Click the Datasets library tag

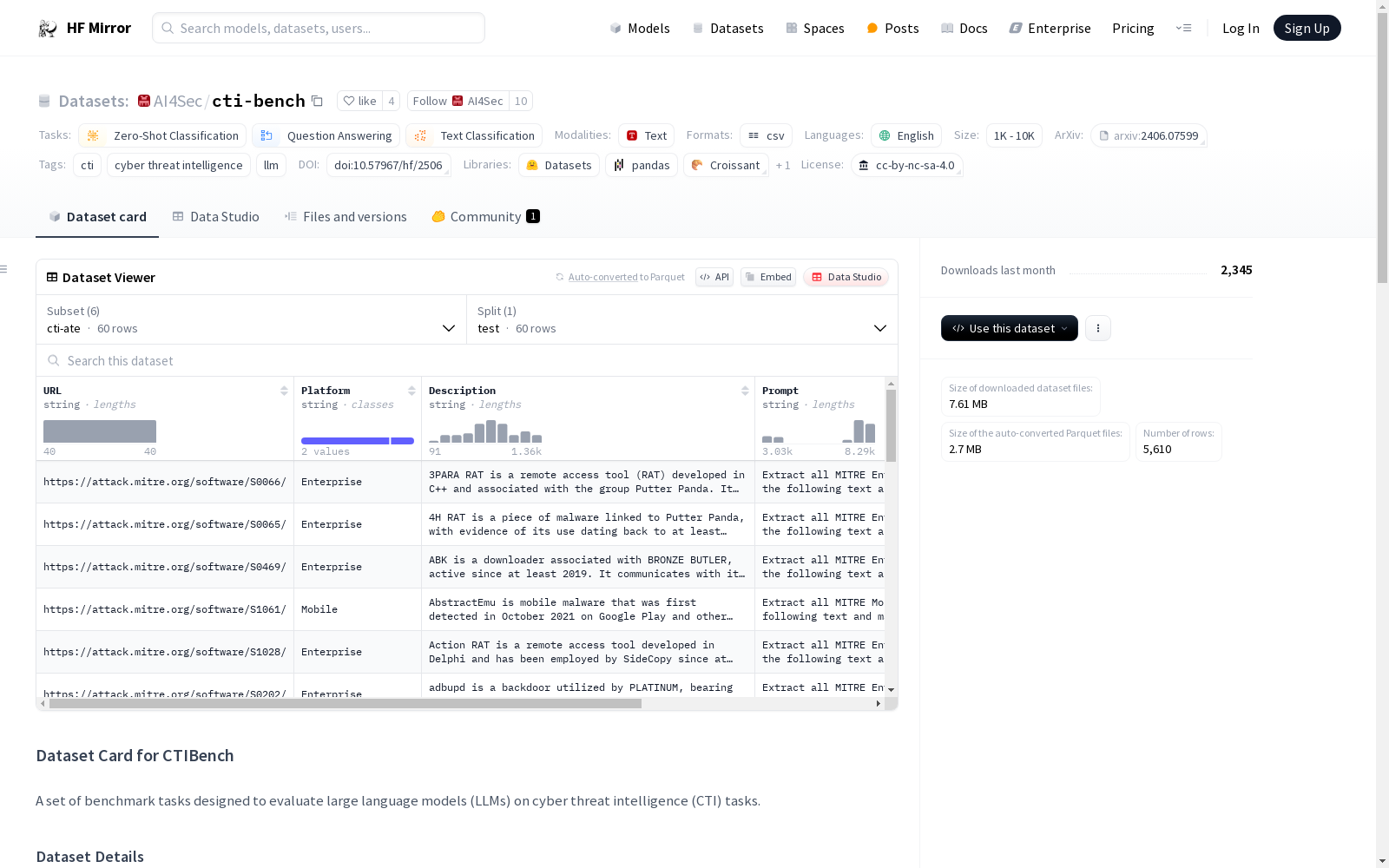click(559, 165)
